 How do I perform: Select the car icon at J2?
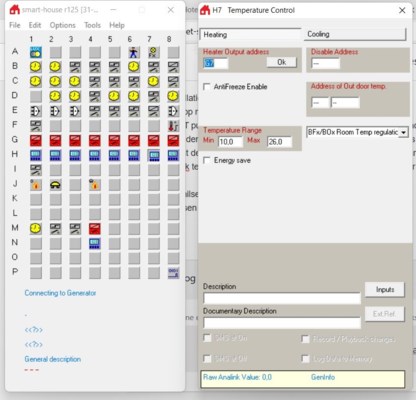55,184
